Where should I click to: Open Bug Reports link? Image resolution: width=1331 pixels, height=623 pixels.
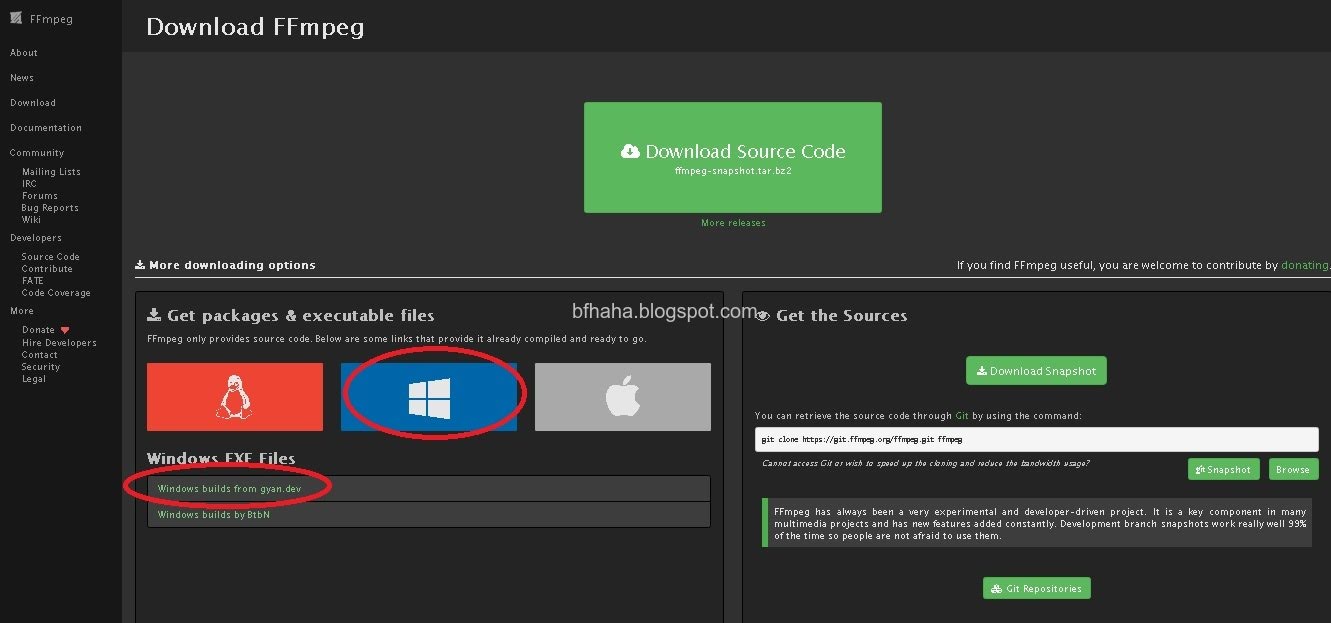click(50, 208)
